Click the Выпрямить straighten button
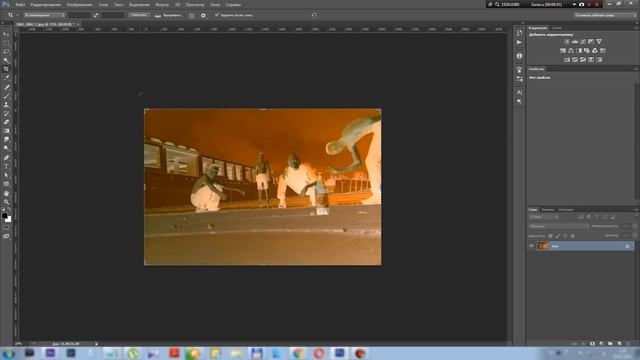The width and height of the screenshot is (640, 360). (x=168, y=15)
